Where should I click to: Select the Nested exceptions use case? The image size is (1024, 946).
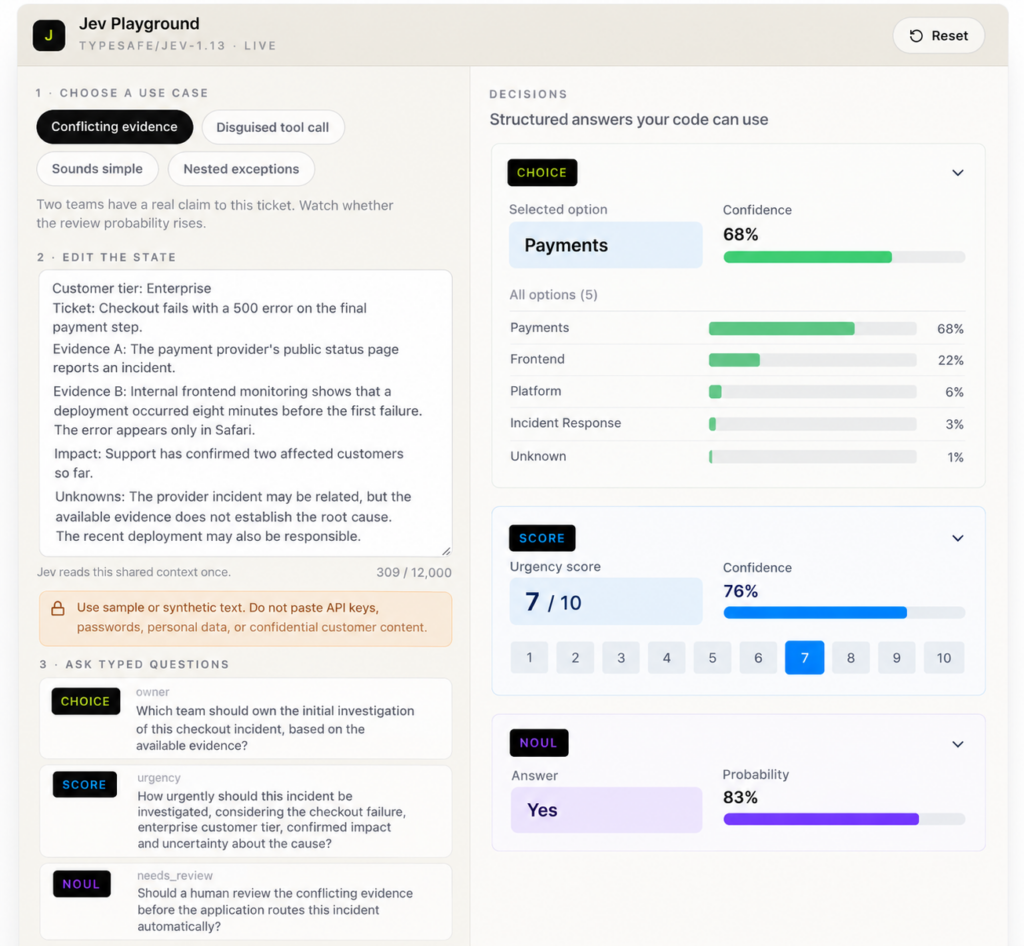(241, 169)
